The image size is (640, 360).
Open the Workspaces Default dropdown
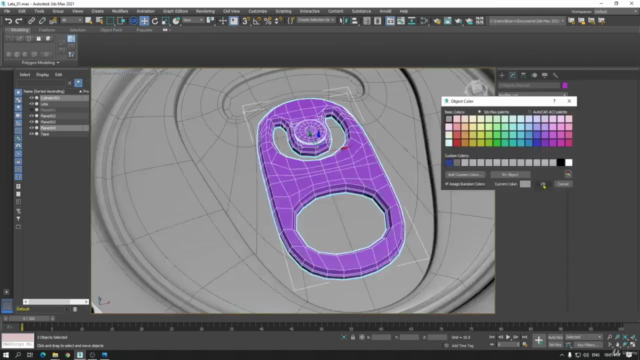tap(616, 11)
